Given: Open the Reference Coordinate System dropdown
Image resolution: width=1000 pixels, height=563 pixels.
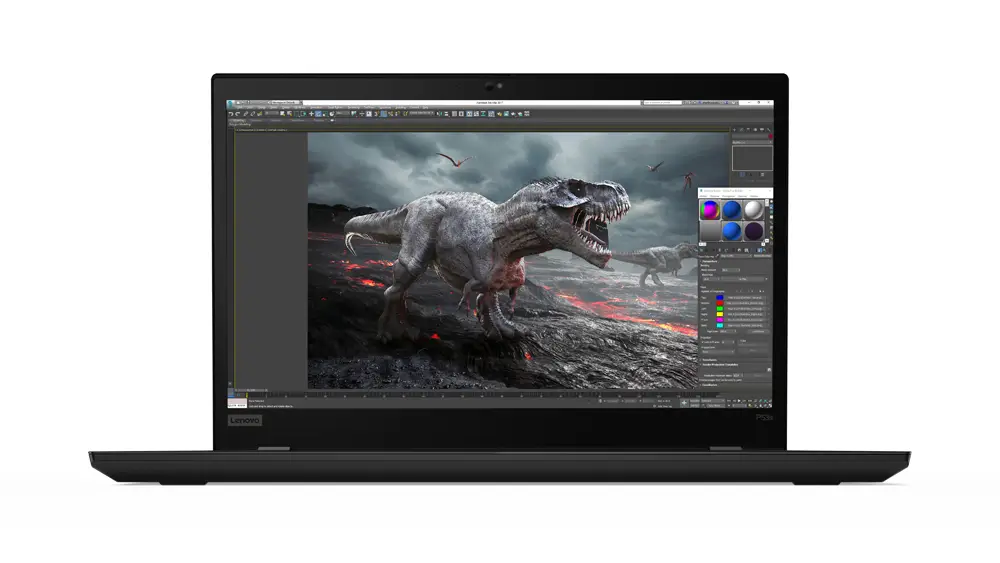Looking at the screenshot, I should click(342, 113).
